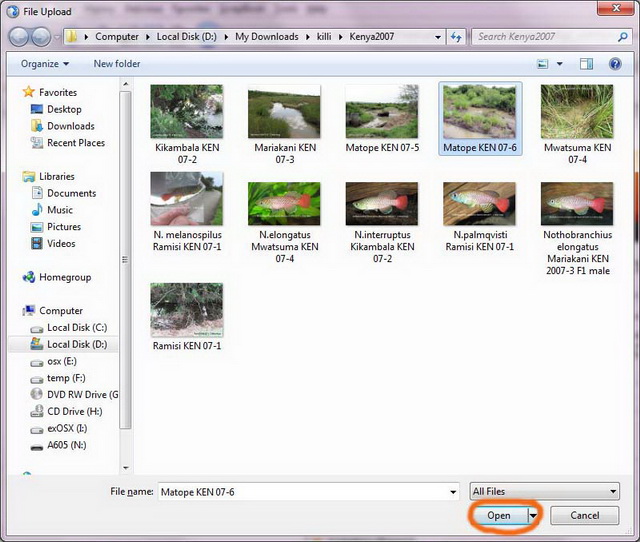Open the File name history dropdown
The height and width of the screenshot is (542, 640).
point(452,491)
